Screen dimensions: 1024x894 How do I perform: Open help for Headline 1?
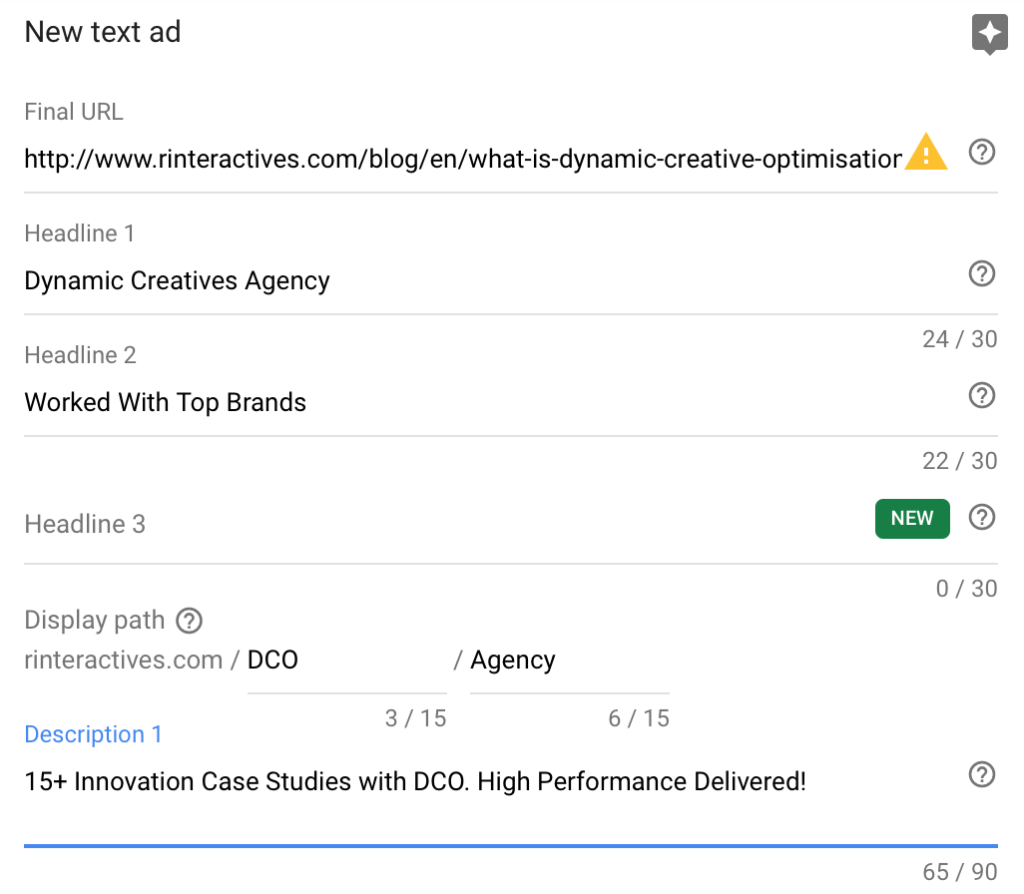pos(981,274)
